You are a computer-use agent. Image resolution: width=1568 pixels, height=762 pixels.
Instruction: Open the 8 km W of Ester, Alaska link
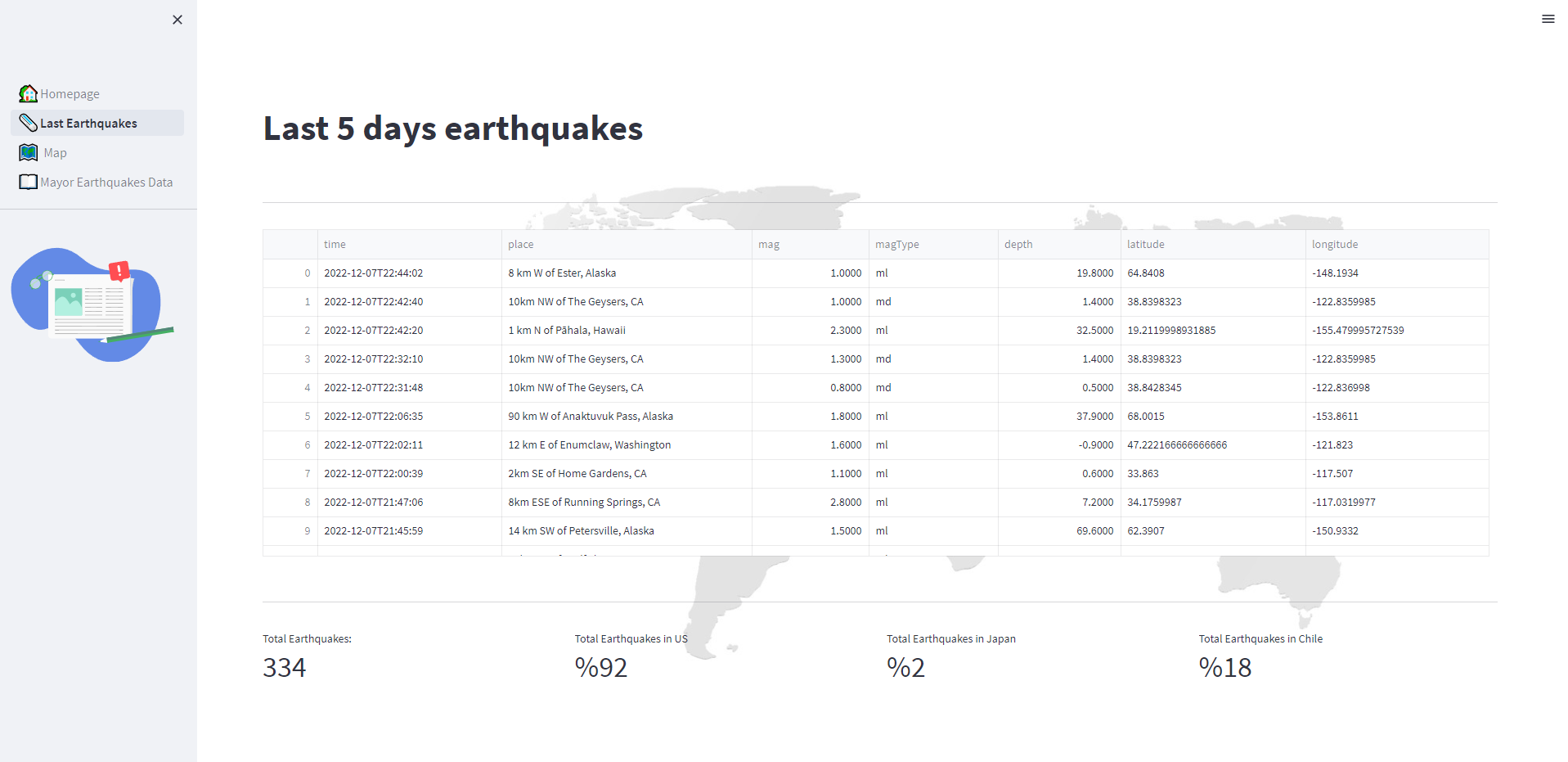click(562, 273)
